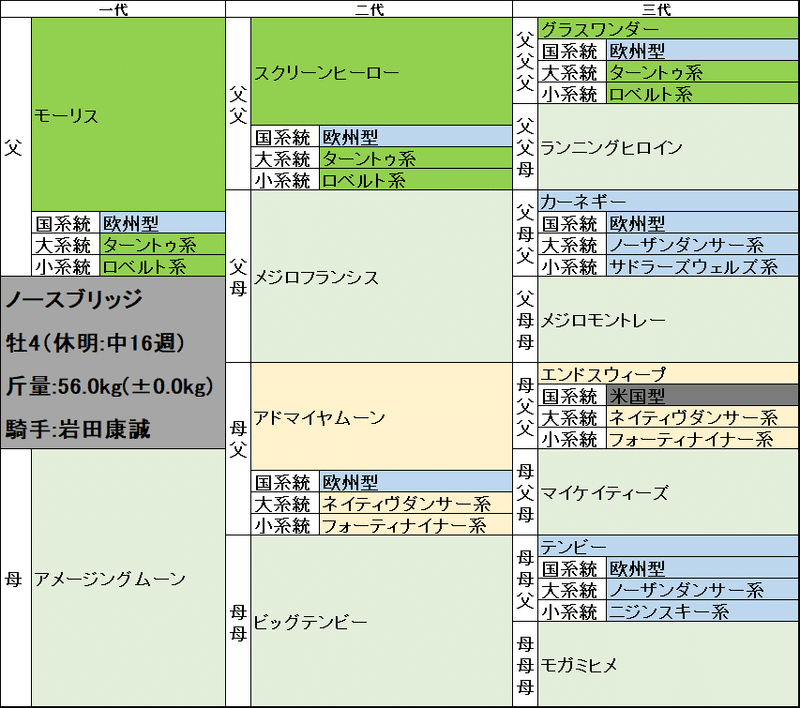Click 欧州型 under カーネギー
Image resolution: width=800 pixels, height=708 pixels.
tap(703, 223)
